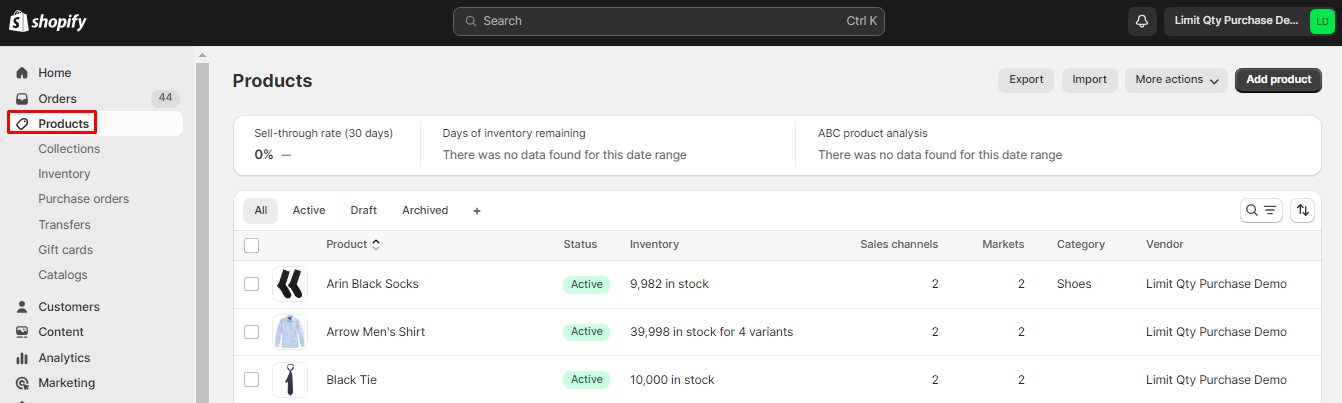Open search and filter for products
This screenshot has width=1342, height=403.
pos(1260,210)
